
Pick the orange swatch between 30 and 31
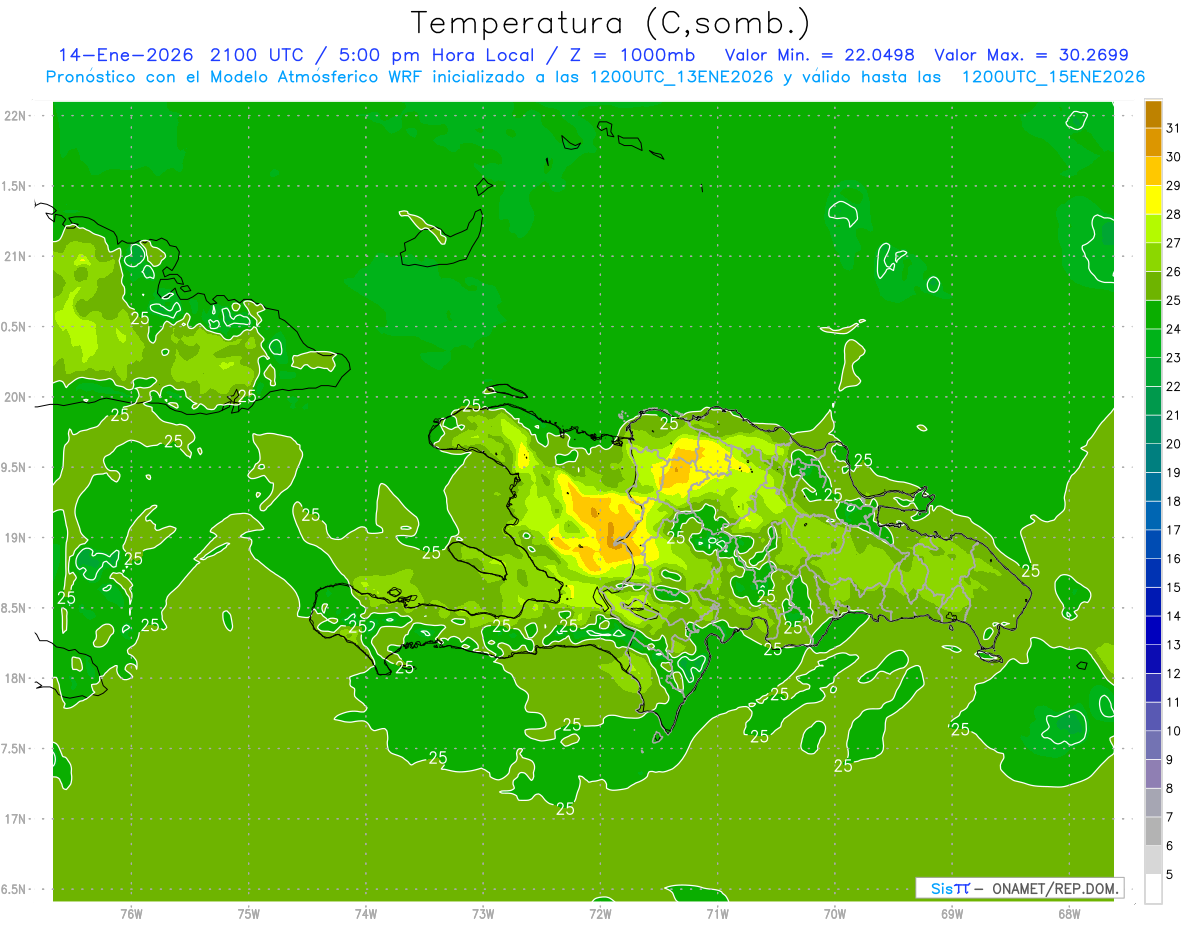(1153, 143)
